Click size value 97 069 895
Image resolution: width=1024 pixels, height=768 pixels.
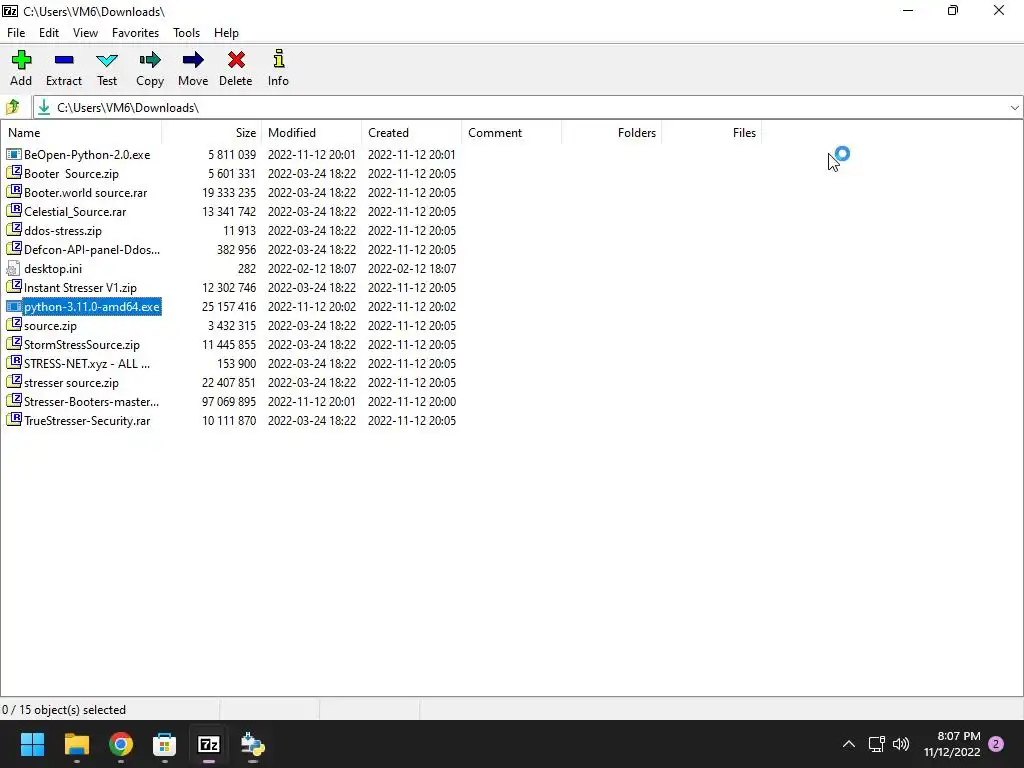(x=229, y=402)
